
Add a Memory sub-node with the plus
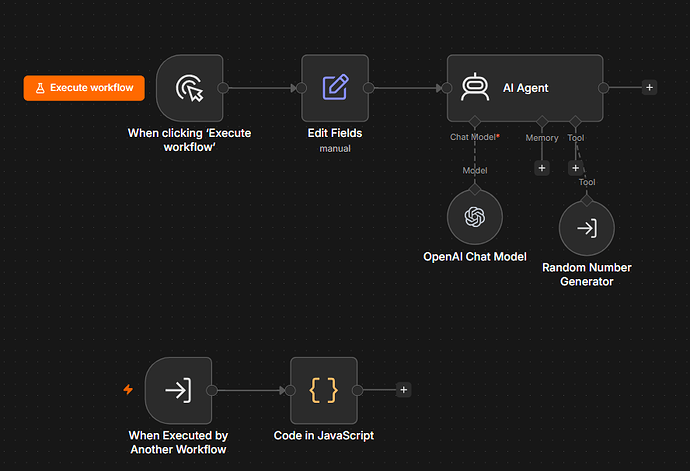542,168
